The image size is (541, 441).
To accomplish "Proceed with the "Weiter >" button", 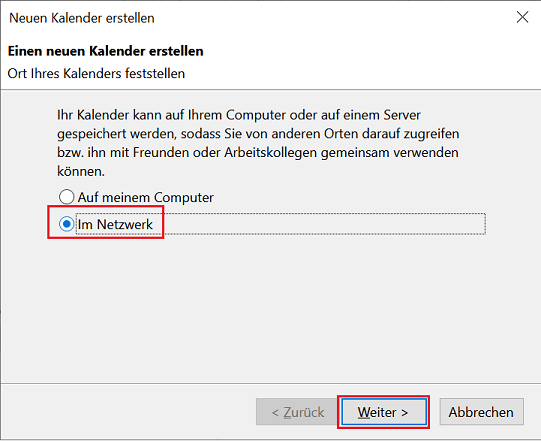I will (384, 412).
